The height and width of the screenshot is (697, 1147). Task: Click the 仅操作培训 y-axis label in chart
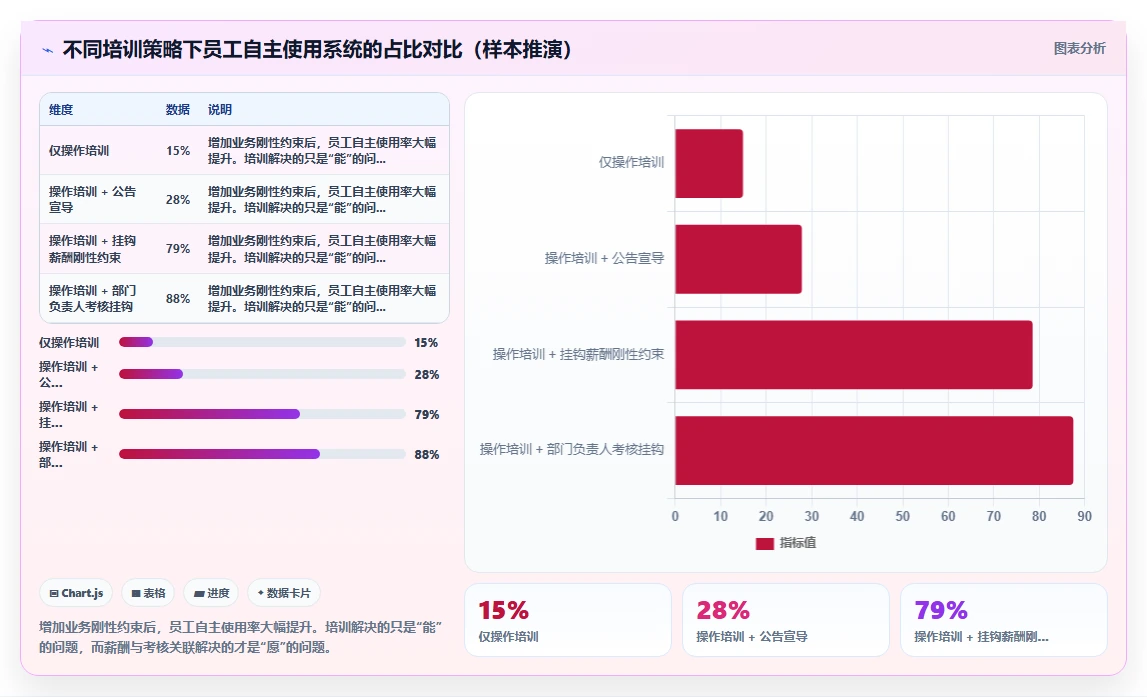tap(631, 162)
